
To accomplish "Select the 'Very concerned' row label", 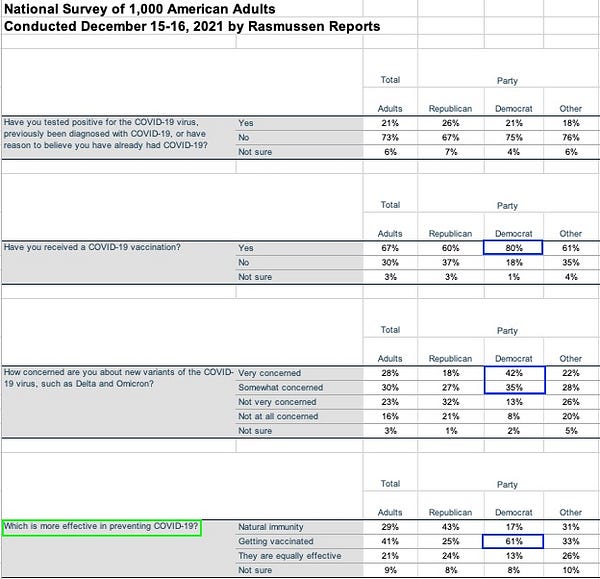I will tap(269, 373).
